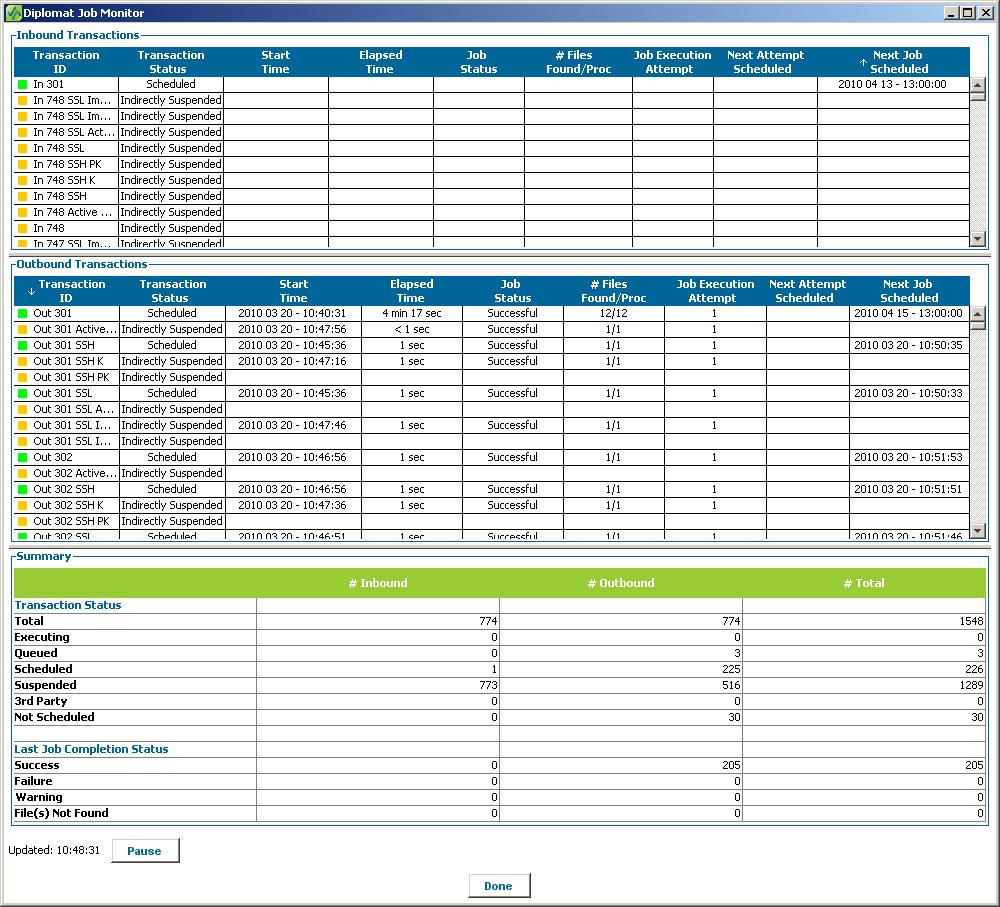Click the Done button

pyautogui.click(x=498, y=886)
